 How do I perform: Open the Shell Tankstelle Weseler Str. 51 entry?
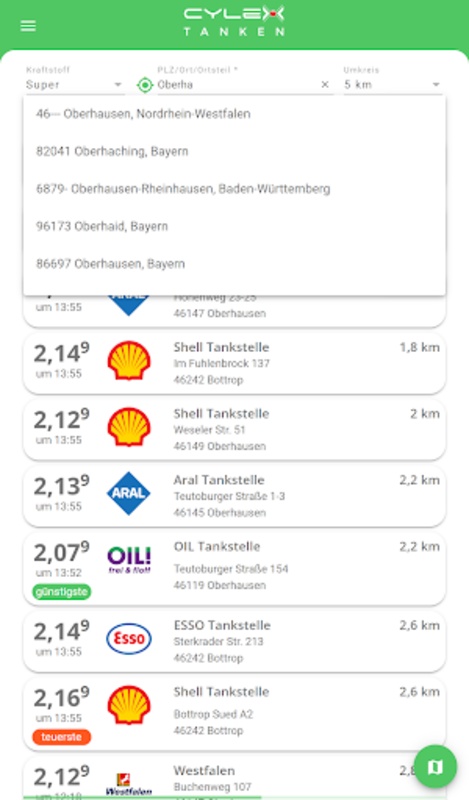[x=234, y=430]
